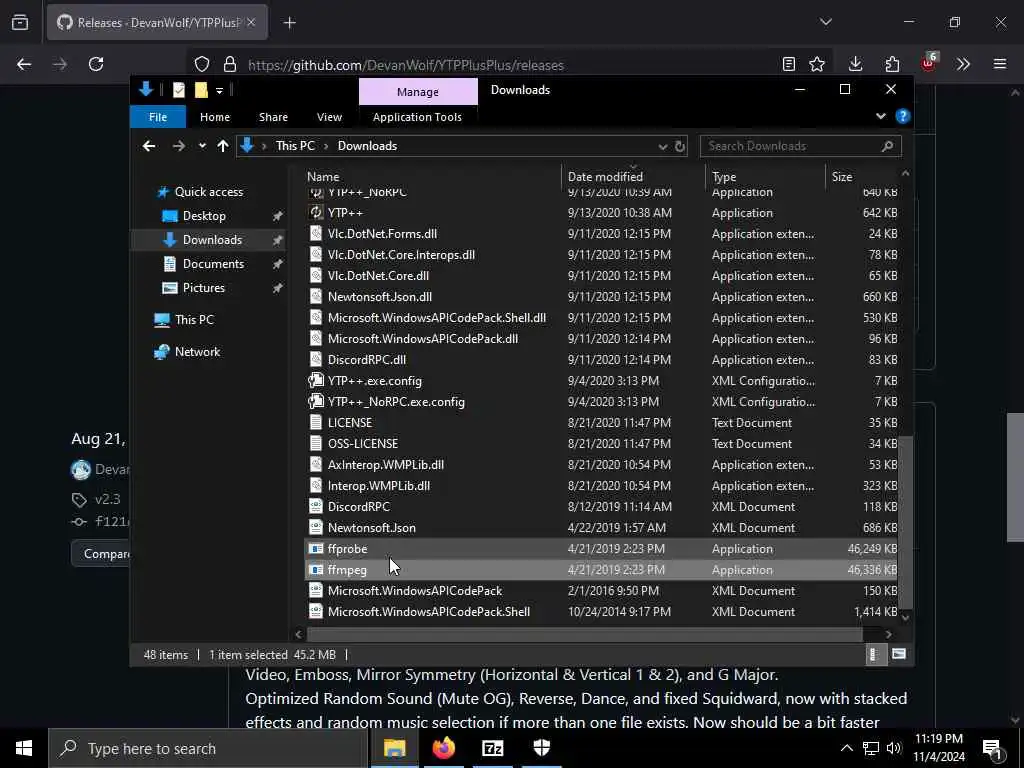The height and width of the screenshot is (768, 1024).
Task: Select Newtonsoft.Json.dll file
Action: 601,297
